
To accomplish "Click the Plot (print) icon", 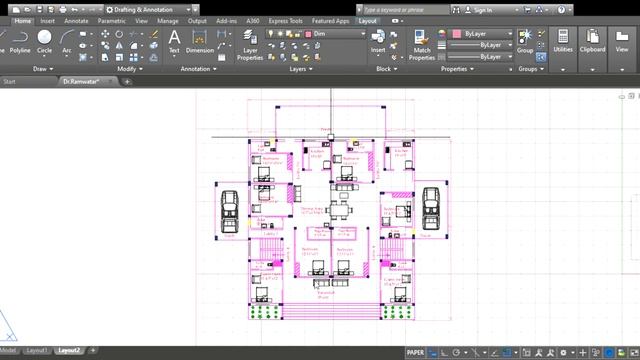I will pyautogui.click(x=63, y=9).
